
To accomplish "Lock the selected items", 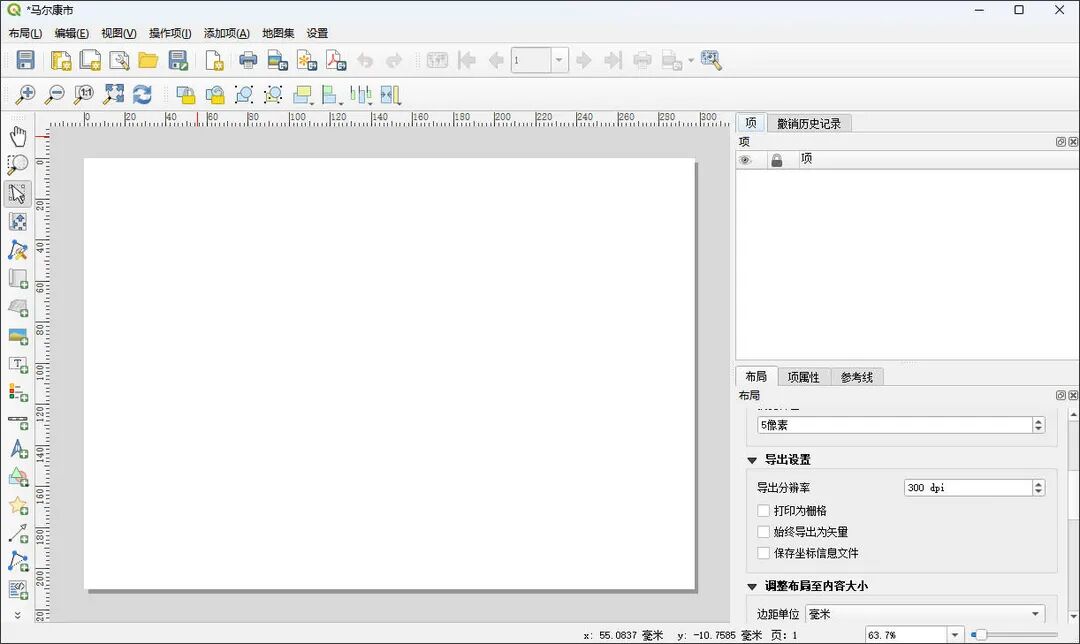I will click(x=185, y=94).
